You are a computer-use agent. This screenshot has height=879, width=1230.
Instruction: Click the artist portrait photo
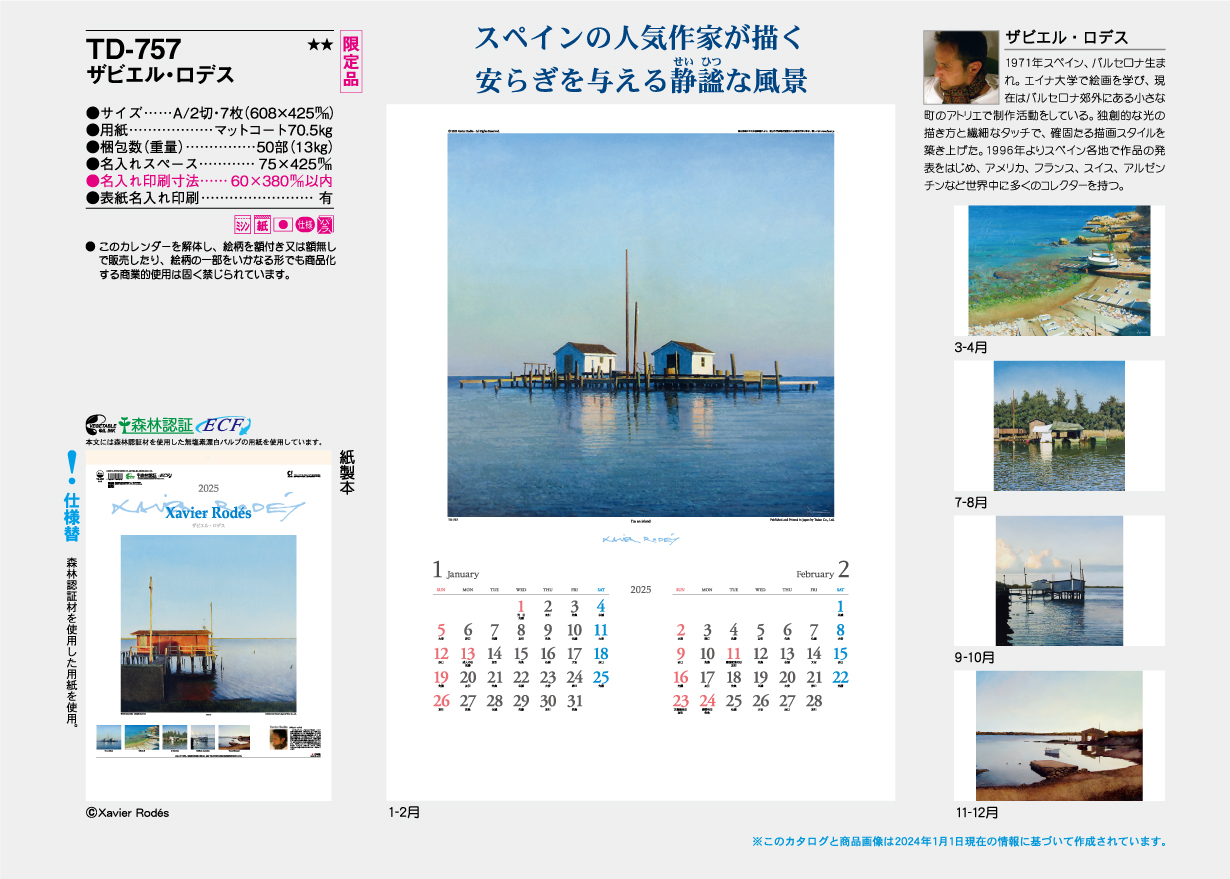click(x=960, y=67)
